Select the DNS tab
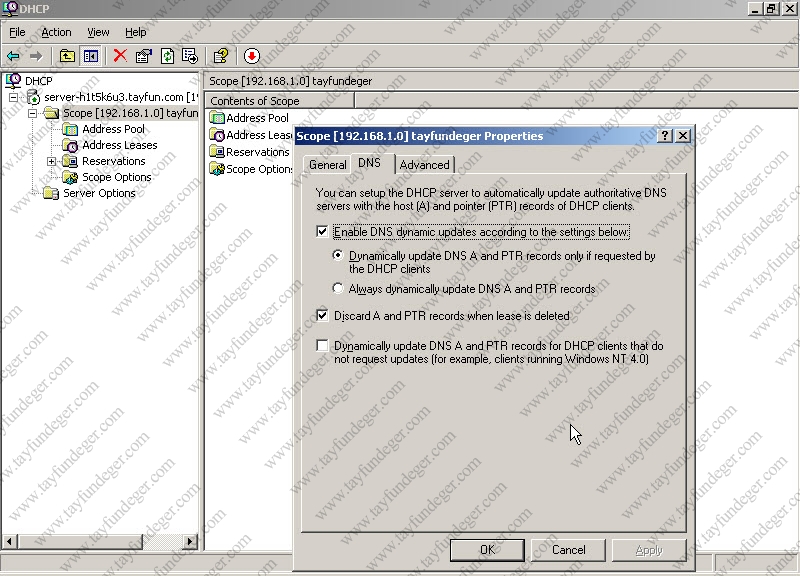Viewport: 800px width, 576px height. click(369, 163)
